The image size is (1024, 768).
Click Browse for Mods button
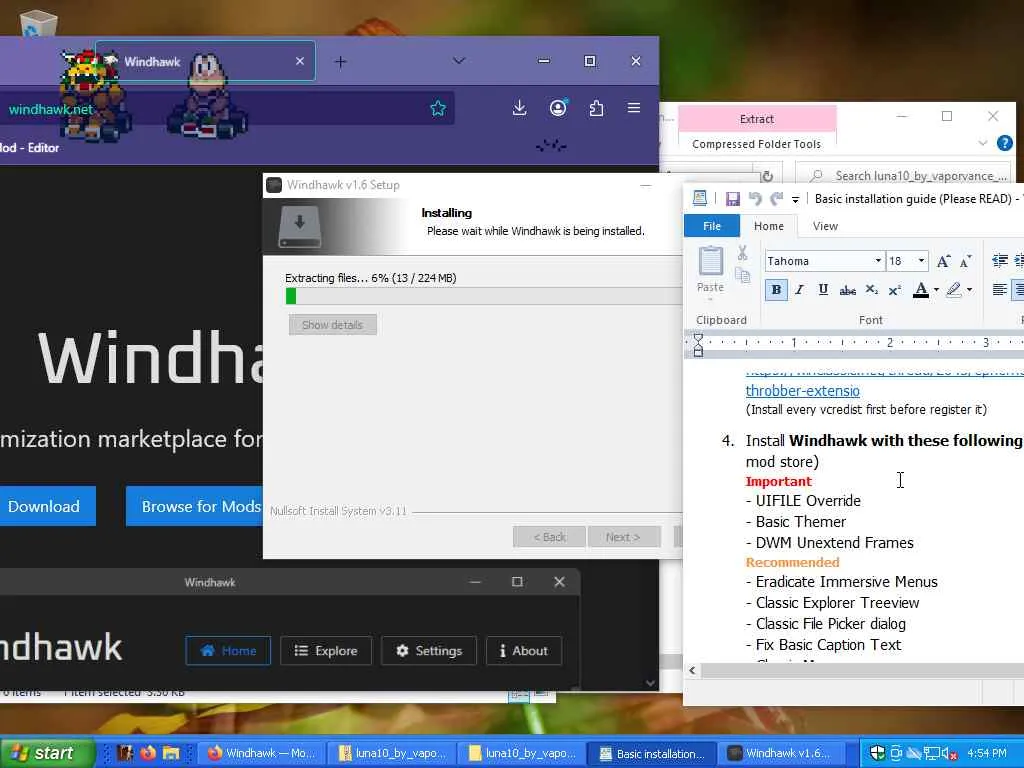pos(194,506)
